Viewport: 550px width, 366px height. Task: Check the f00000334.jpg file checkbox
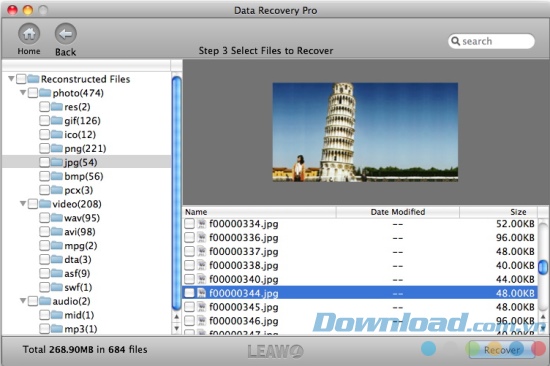(x=189, y=224)
